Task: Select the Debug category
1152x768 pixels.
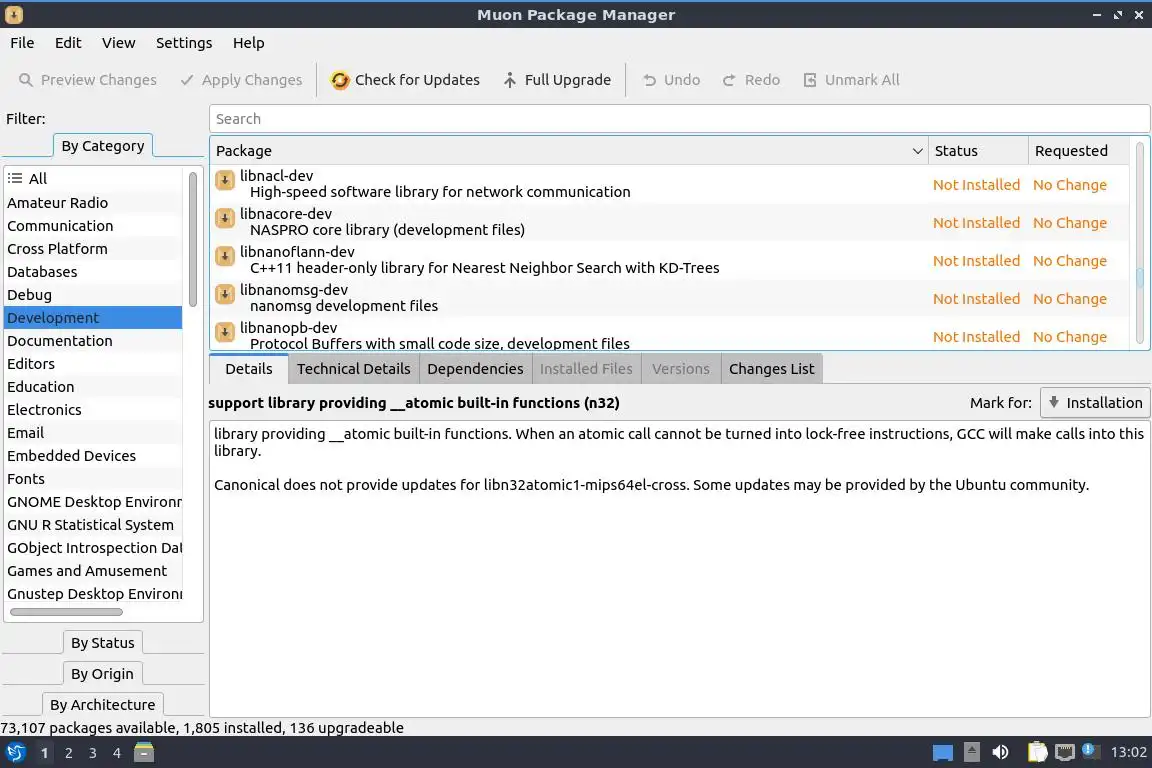Action: point(93,295)
